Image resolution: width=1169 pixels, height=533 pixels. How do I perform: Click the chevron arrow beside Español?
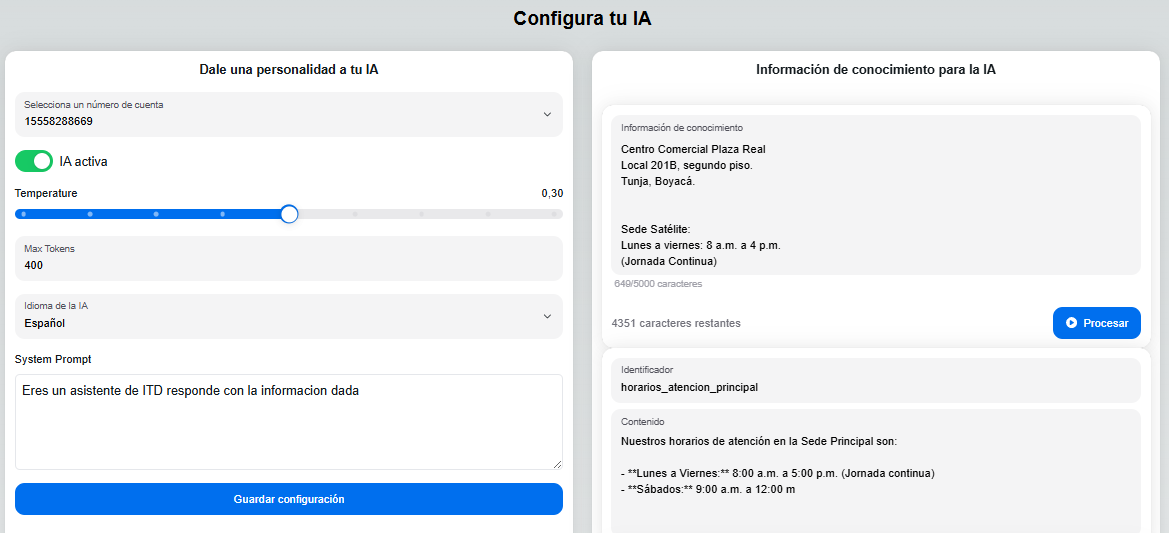pos(547,316)
